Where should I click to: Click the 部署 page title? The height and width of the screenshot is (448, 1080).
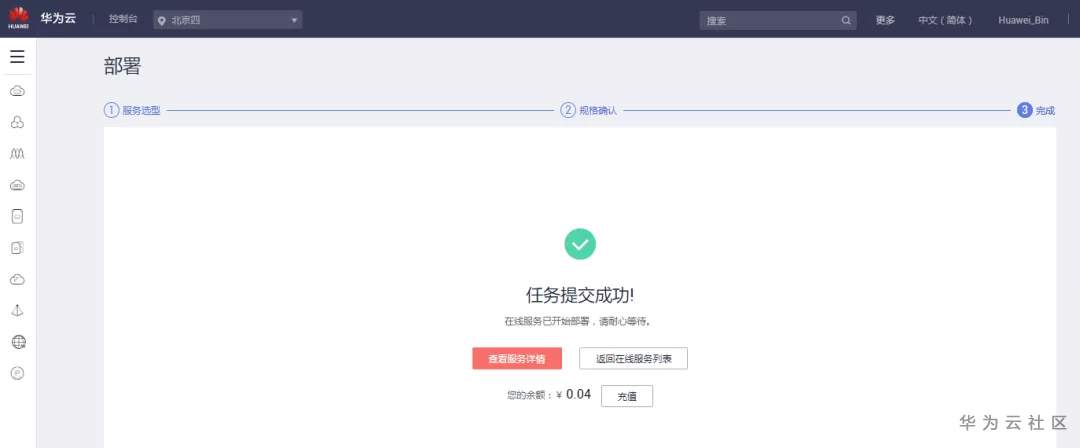122,66
